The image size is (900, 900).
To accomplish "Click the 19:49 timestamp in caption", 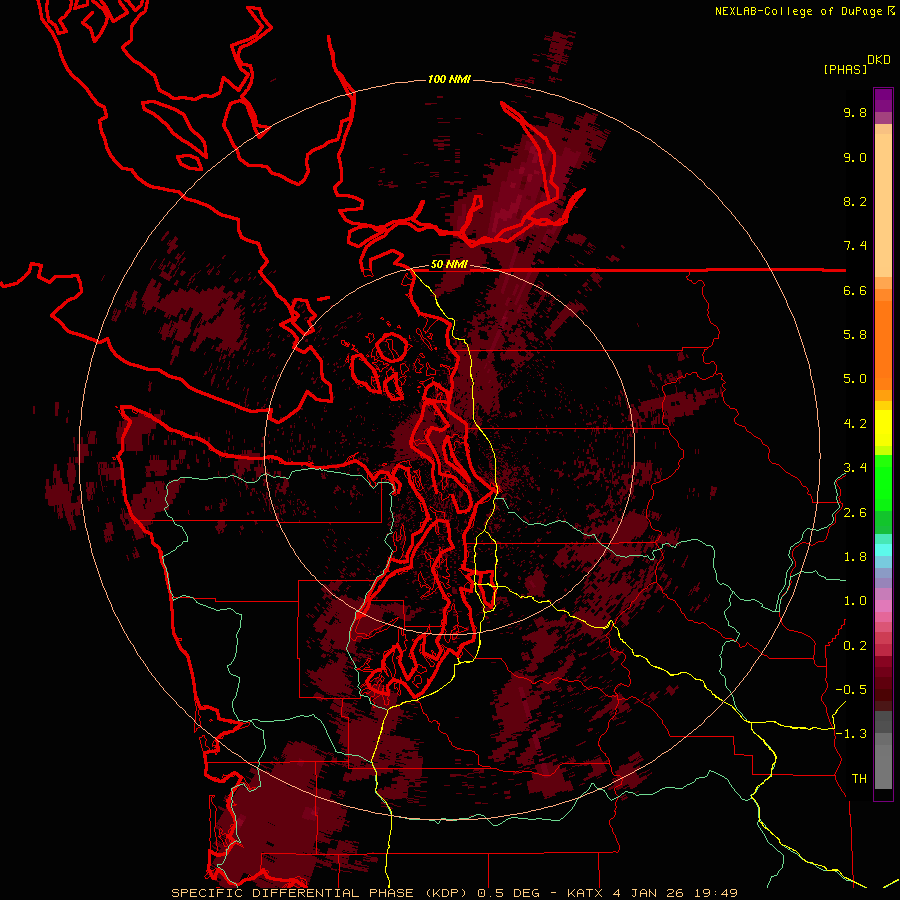I will (x=718, y=893).
